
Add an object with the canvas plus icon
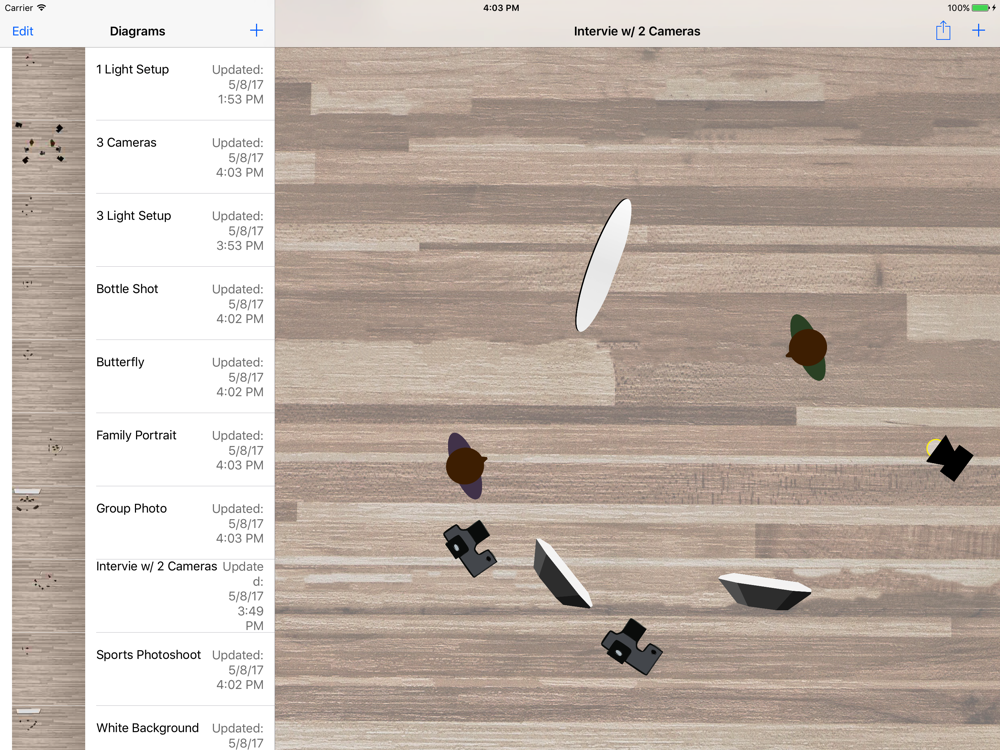[x=978, y=31]
